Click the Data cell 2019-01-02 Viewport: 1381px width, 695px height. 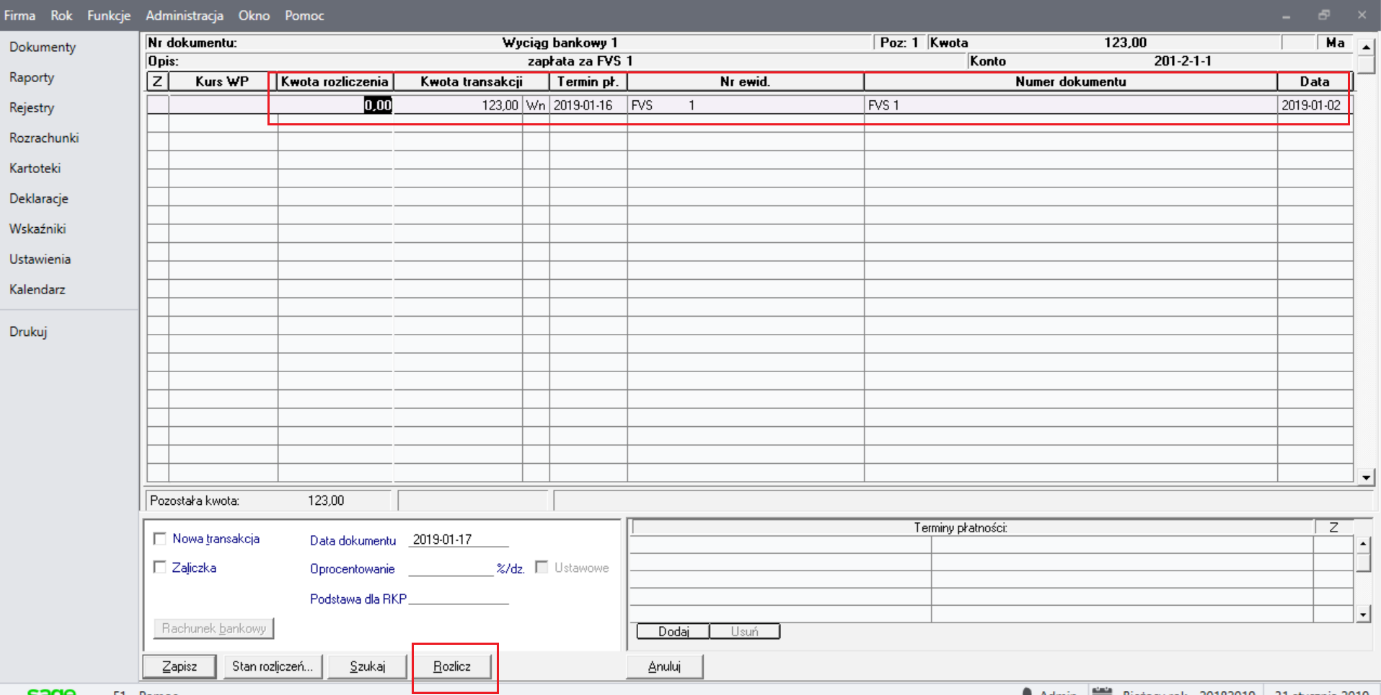(x=1315, y=104)
